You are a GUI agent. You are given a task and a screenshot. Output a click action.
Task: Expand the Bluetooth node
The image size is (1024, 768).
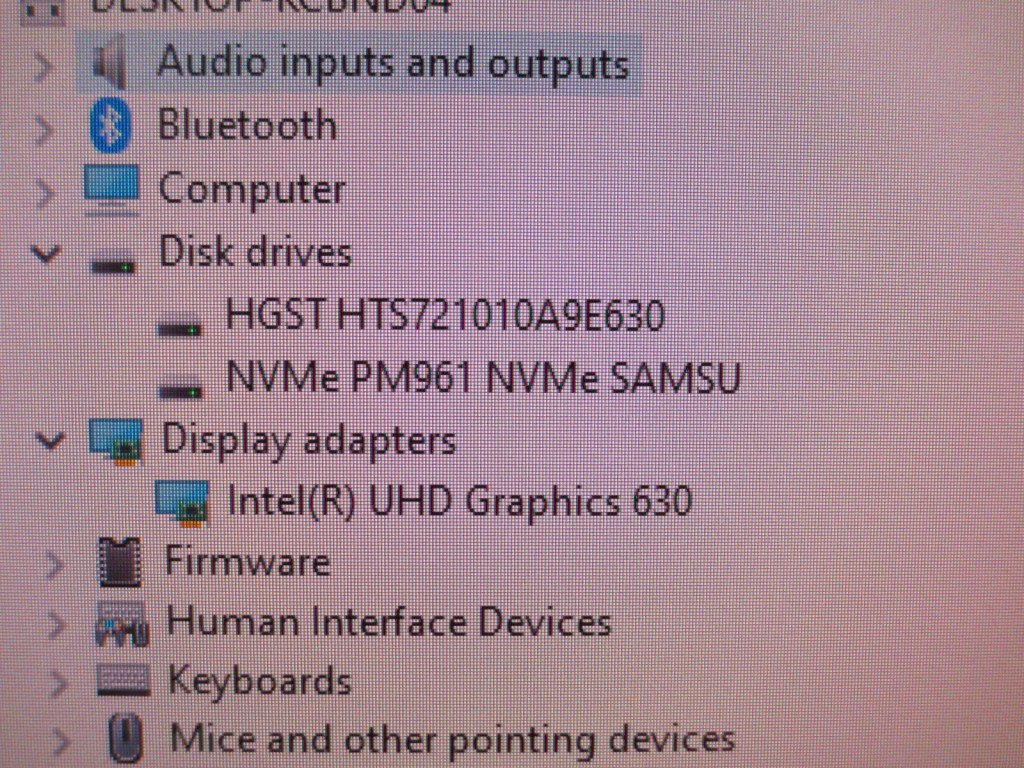43,129
